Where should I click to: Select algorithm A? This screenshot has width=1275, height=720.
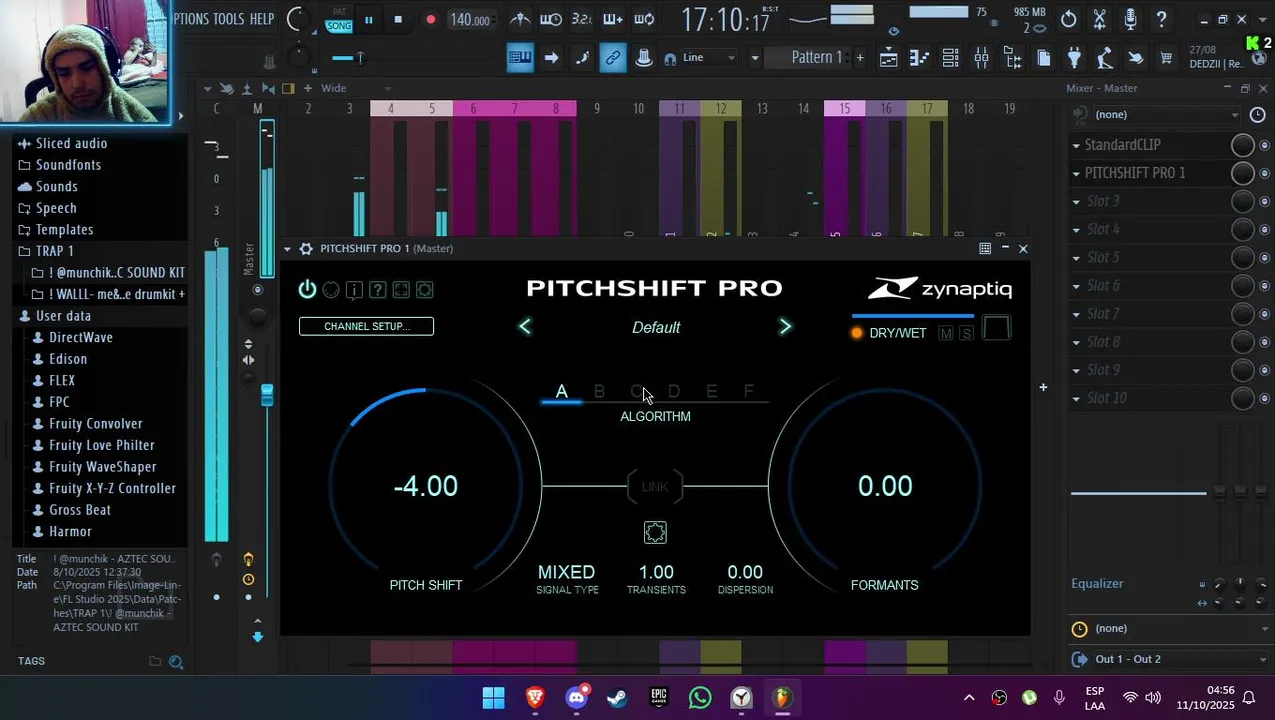click(x=562, y=391)
